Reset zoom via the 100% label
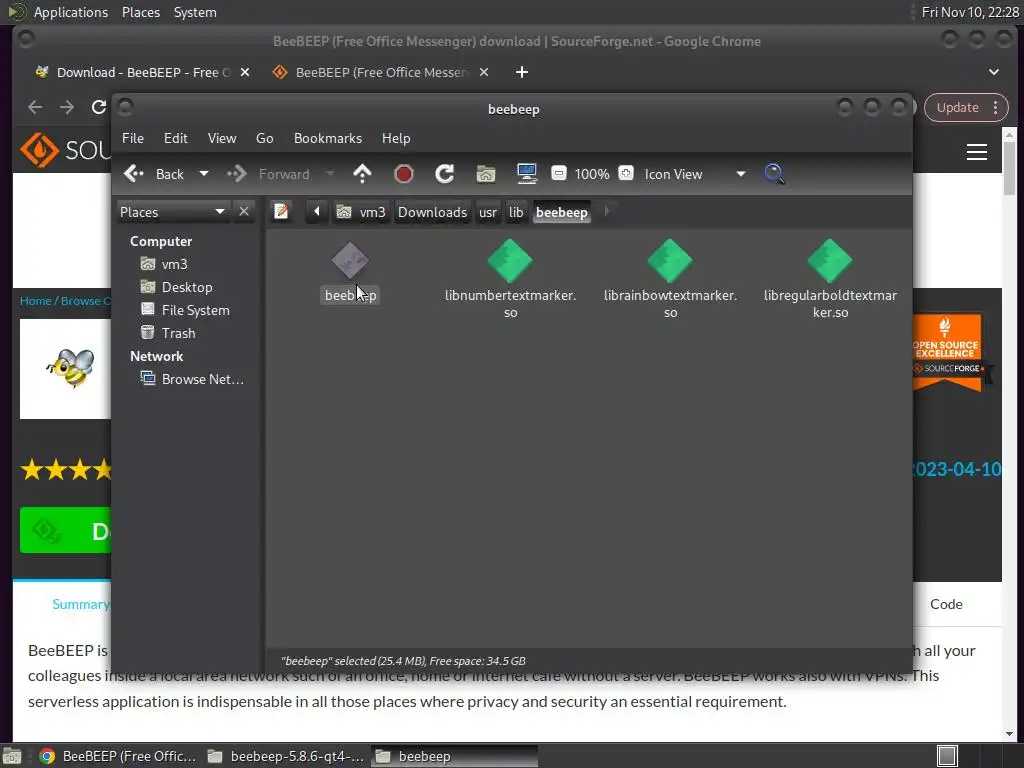1024x768 pixels. tap(592, 174)
